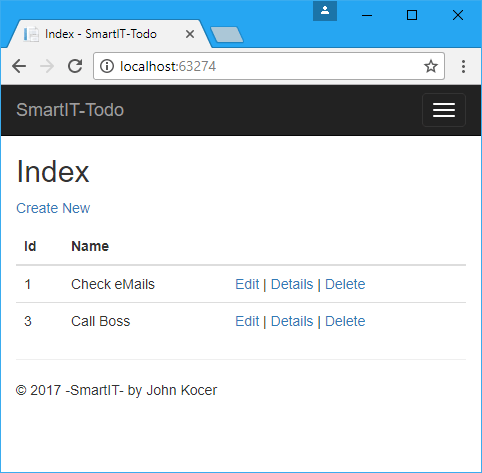
Task: Click the Id cell with value 1
Action: click(x=28, y=284)
